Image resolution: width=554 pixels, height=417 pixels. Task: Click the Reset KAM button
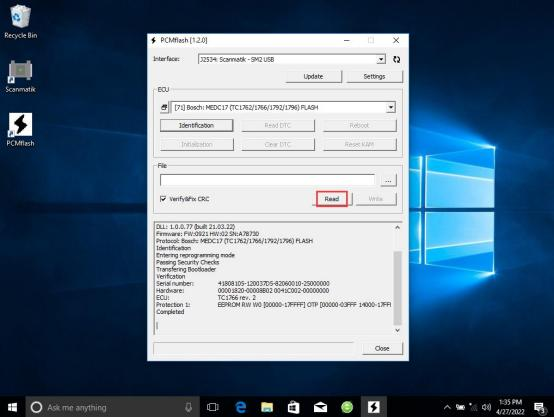click(x=359, y=145)
